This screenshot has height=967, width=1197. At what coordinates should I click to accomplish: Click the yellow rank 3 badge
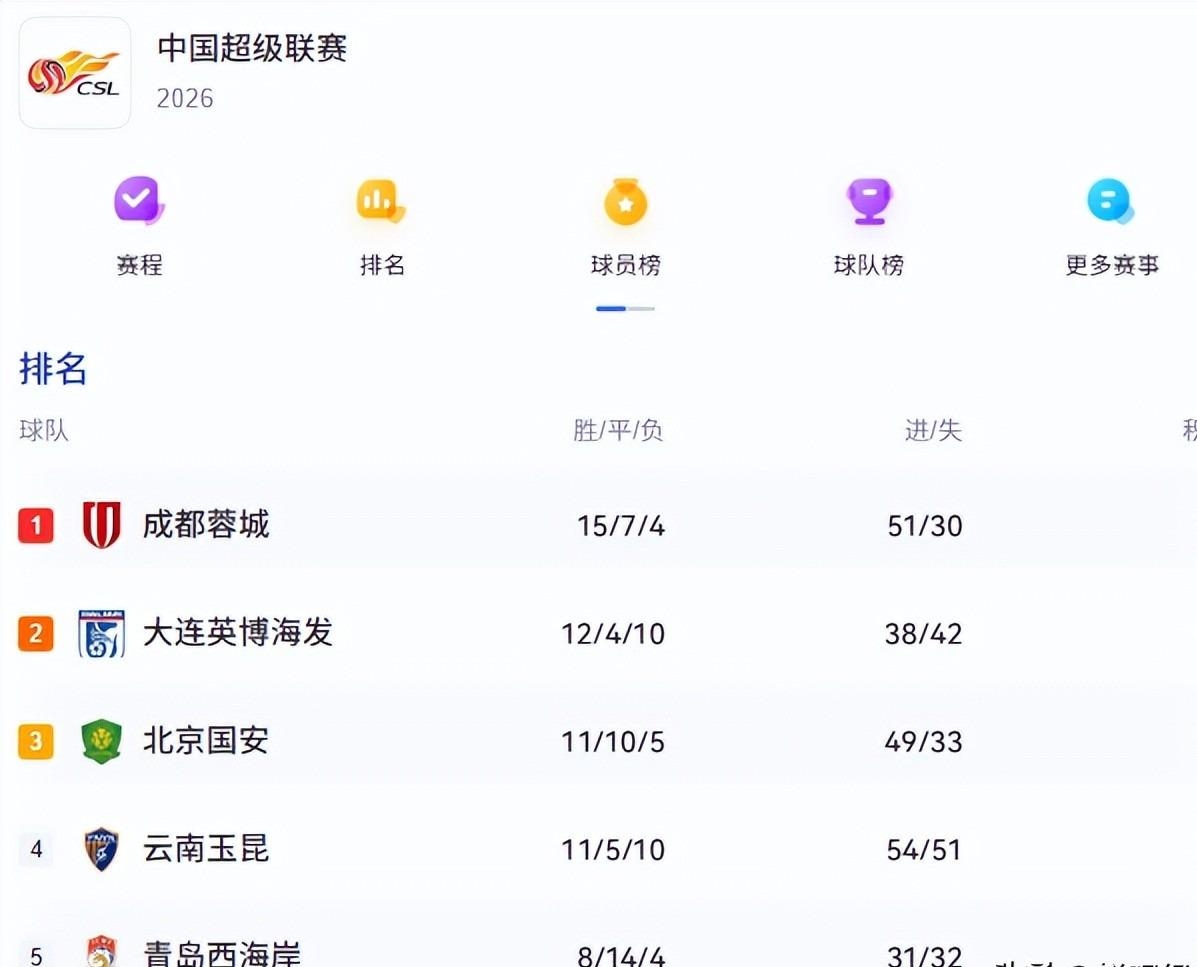pos(36,741)
